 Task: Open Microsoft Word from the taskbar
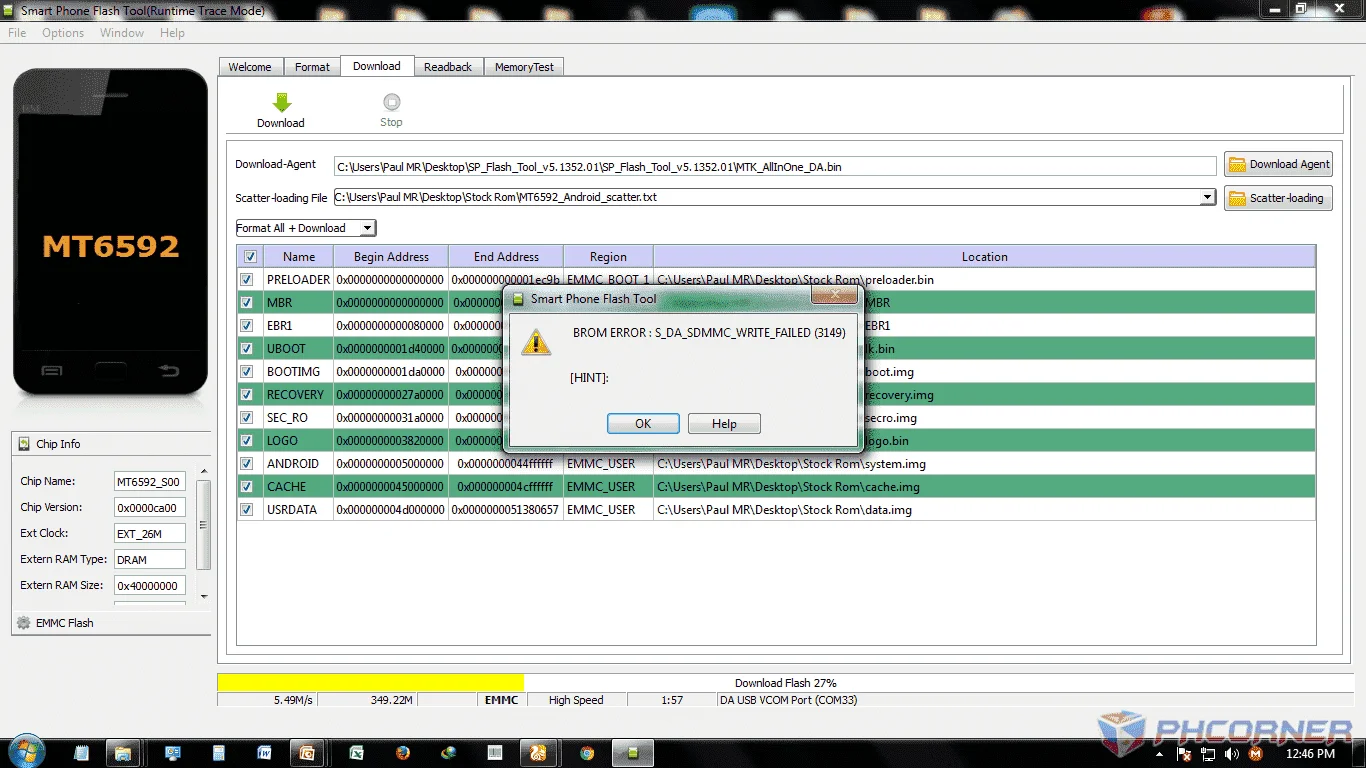pyautogui.click(x=264, y=753)
